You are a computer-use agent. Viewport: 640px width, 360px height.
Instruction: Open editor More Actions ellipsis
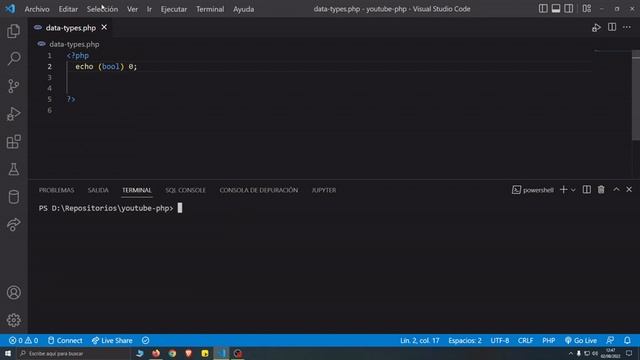[627, 27]
